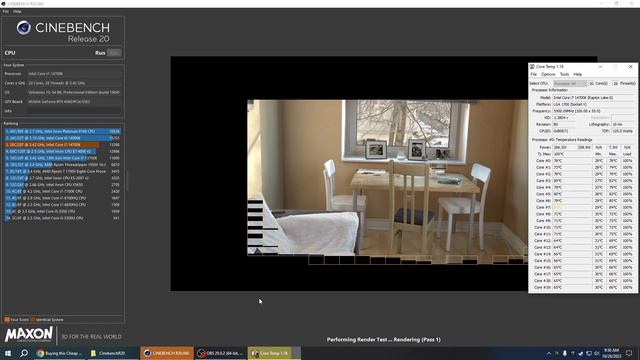Select the Xeon E5-2697 v2 ranking row

(62, 178)
